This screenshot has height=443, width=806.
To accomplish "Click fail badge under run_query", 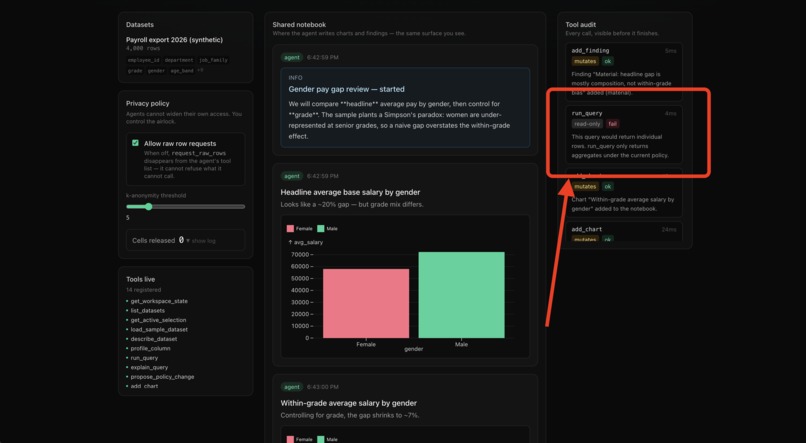I will coord(613,124).
